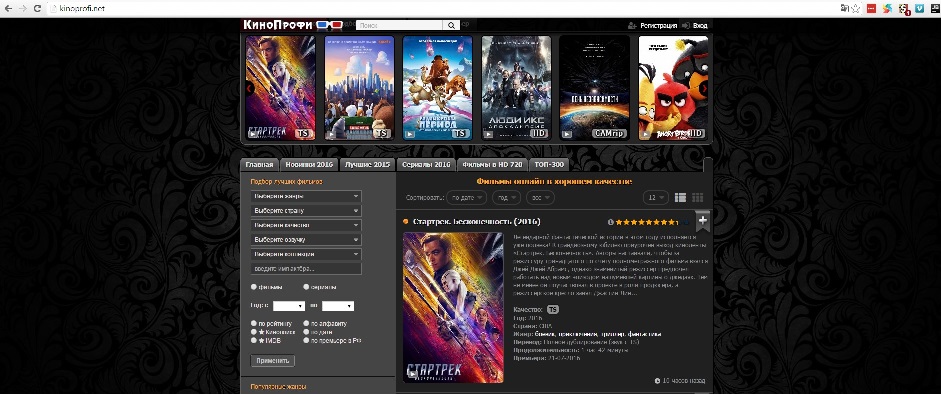The image size is (941, 394).
Task: Click the registration user-plus icon
Action: click(632, 25)
